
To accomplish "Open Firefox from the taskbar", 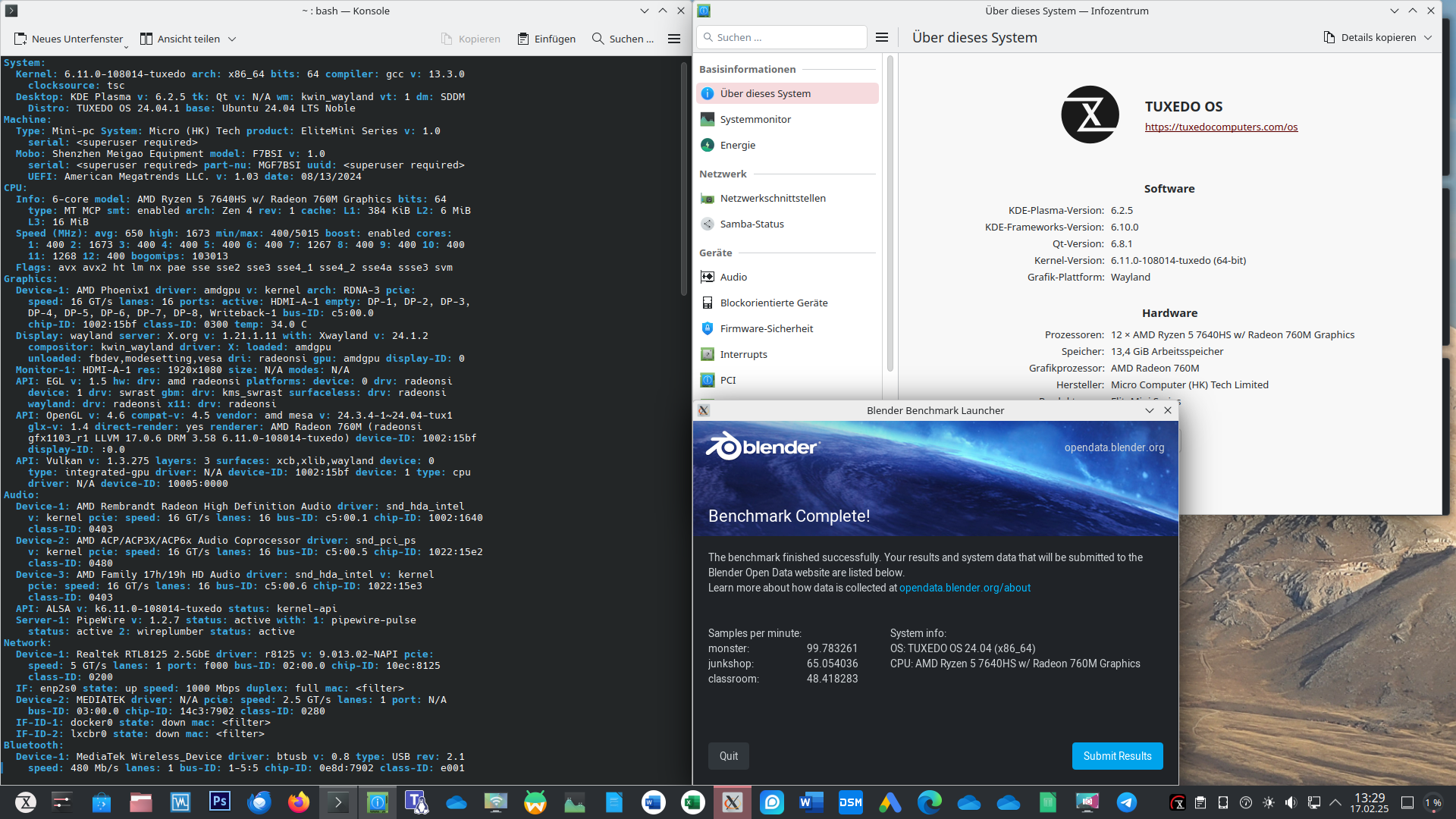I will [299, 802].
